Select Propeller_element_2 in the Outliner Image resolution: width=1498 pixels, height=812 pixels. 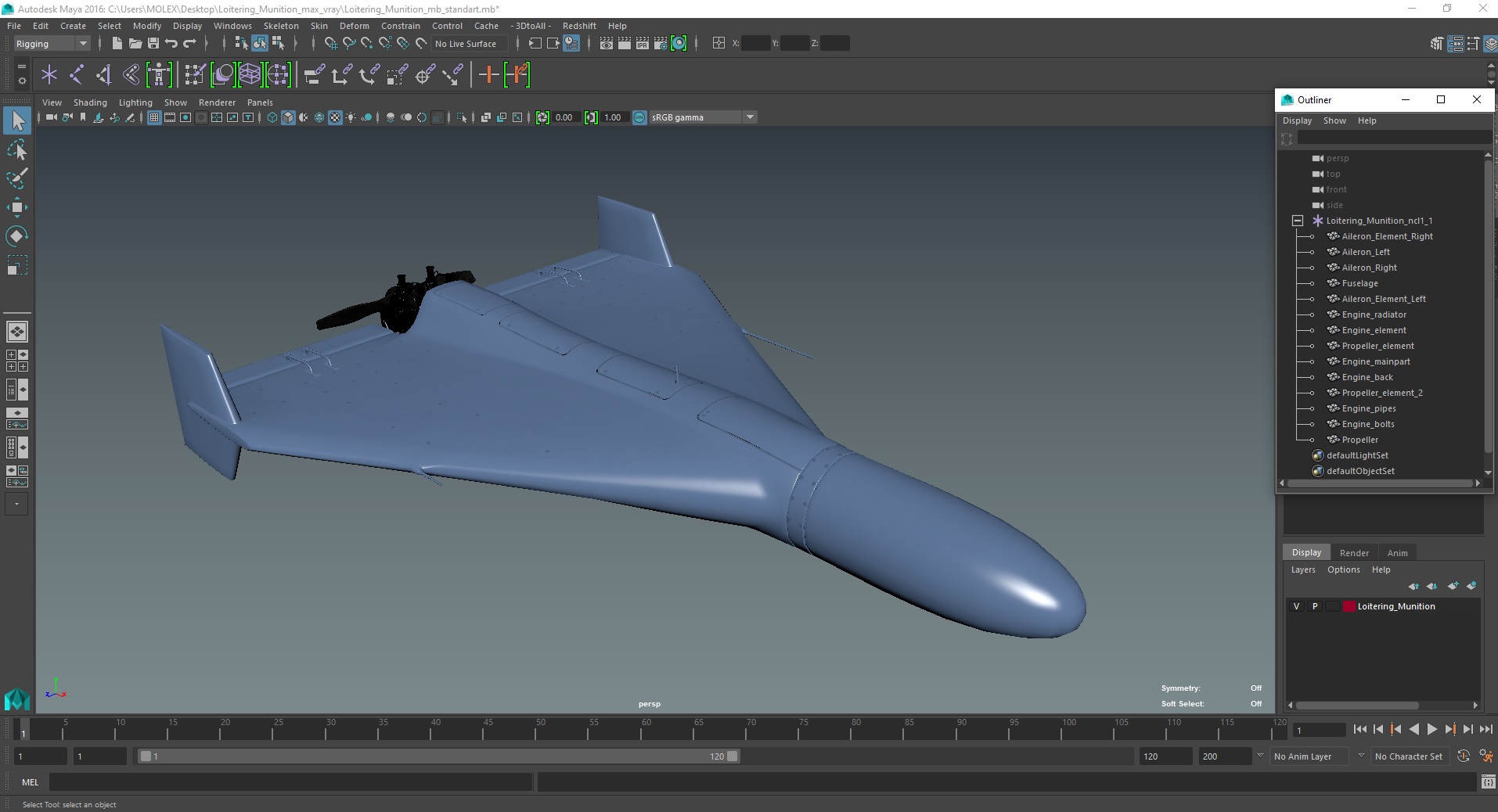click(x=1382, y=393)
